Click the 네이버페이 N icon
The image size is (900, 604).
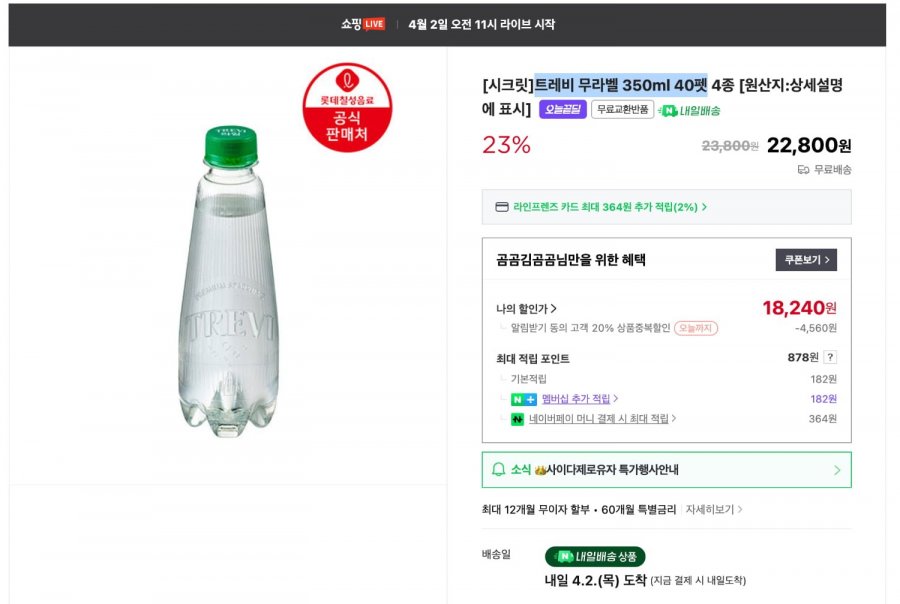[x=516, y=421]
